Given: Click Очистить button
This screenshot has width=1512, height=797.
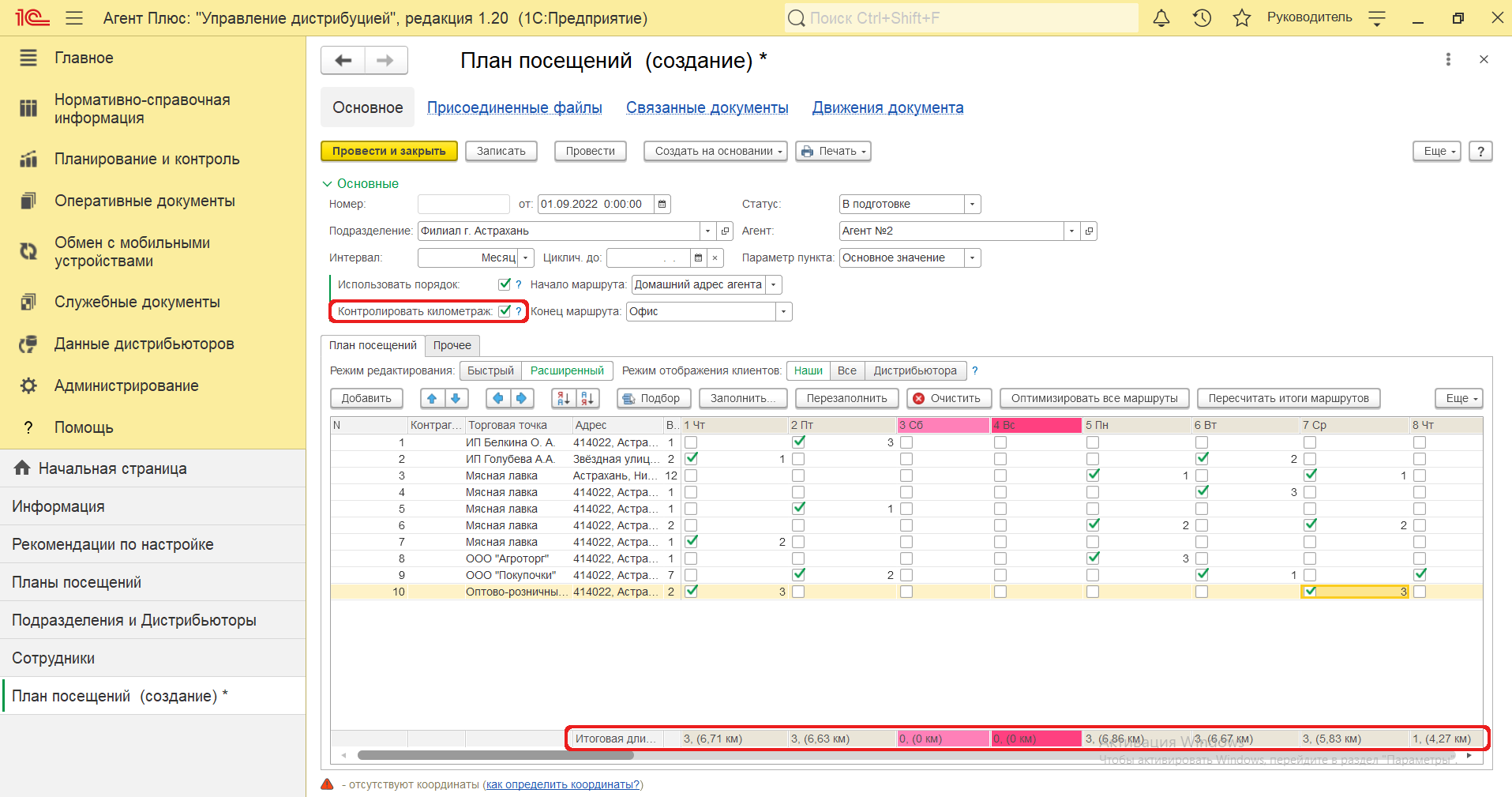Looking at the screenshot, I should 947,398.
